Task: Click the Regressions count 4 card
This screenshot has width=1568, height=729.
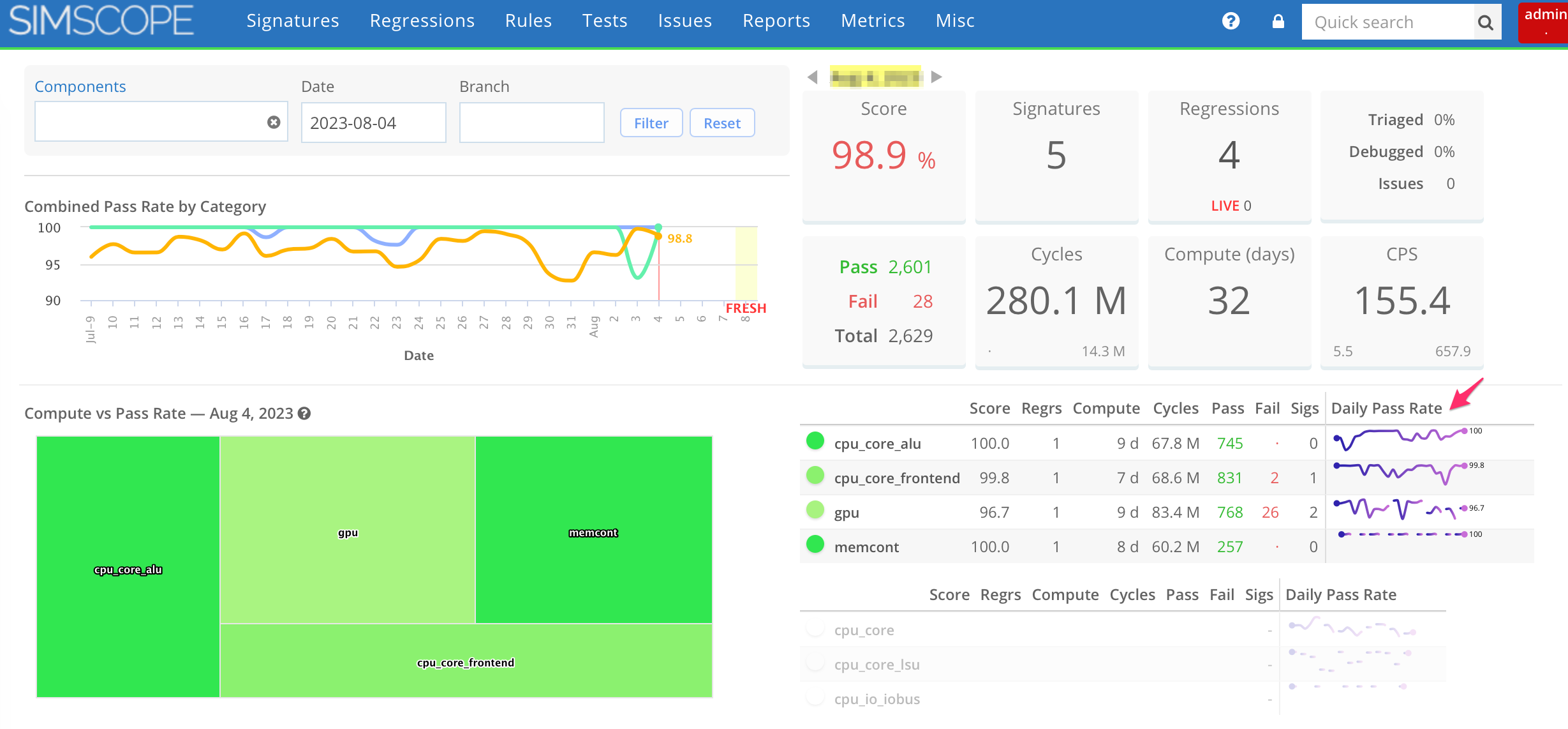Action: click(x=1229, y=157)
